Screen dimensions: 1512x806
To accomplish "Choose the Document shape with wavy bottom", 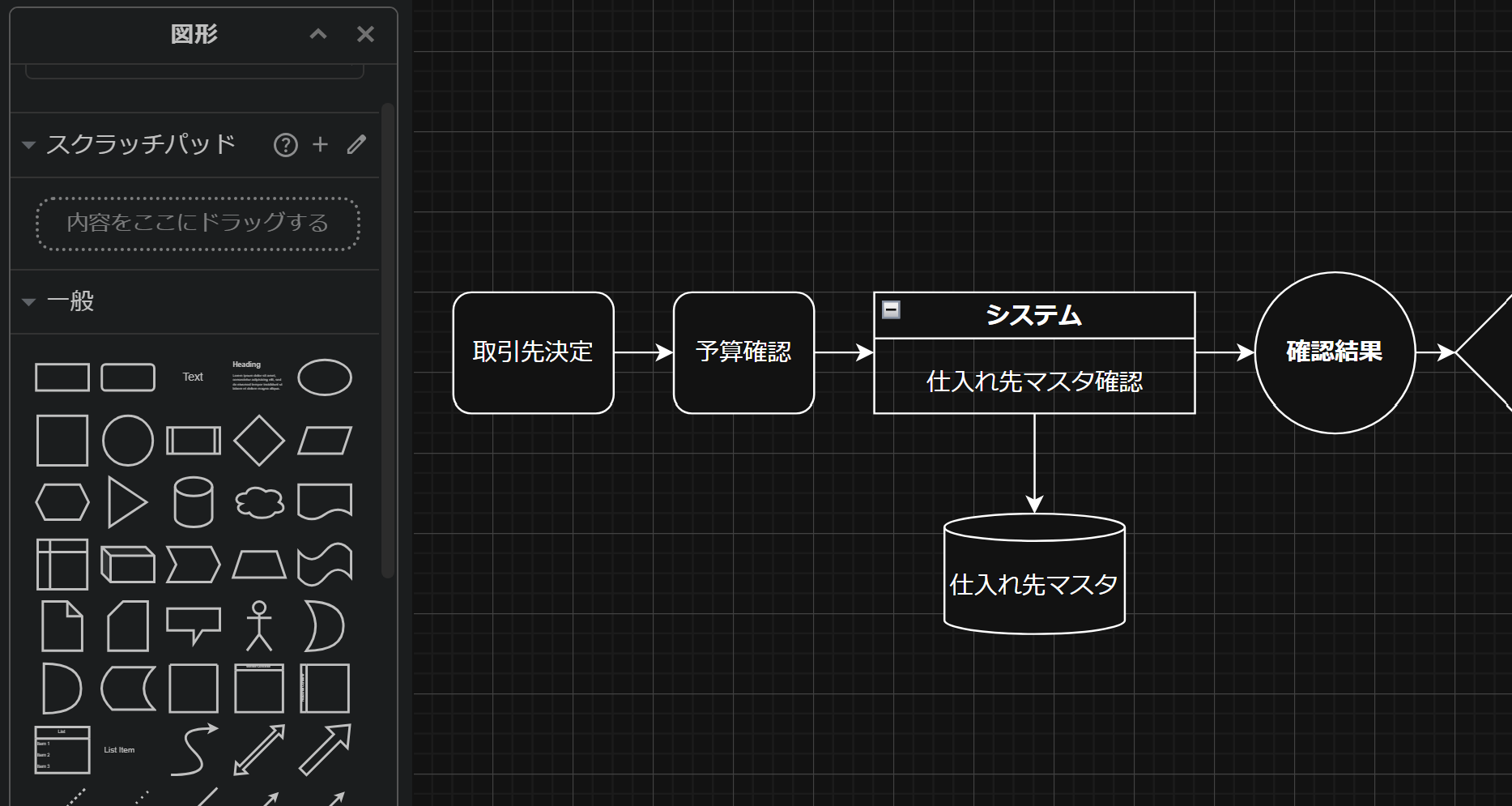I will [325, 502].
